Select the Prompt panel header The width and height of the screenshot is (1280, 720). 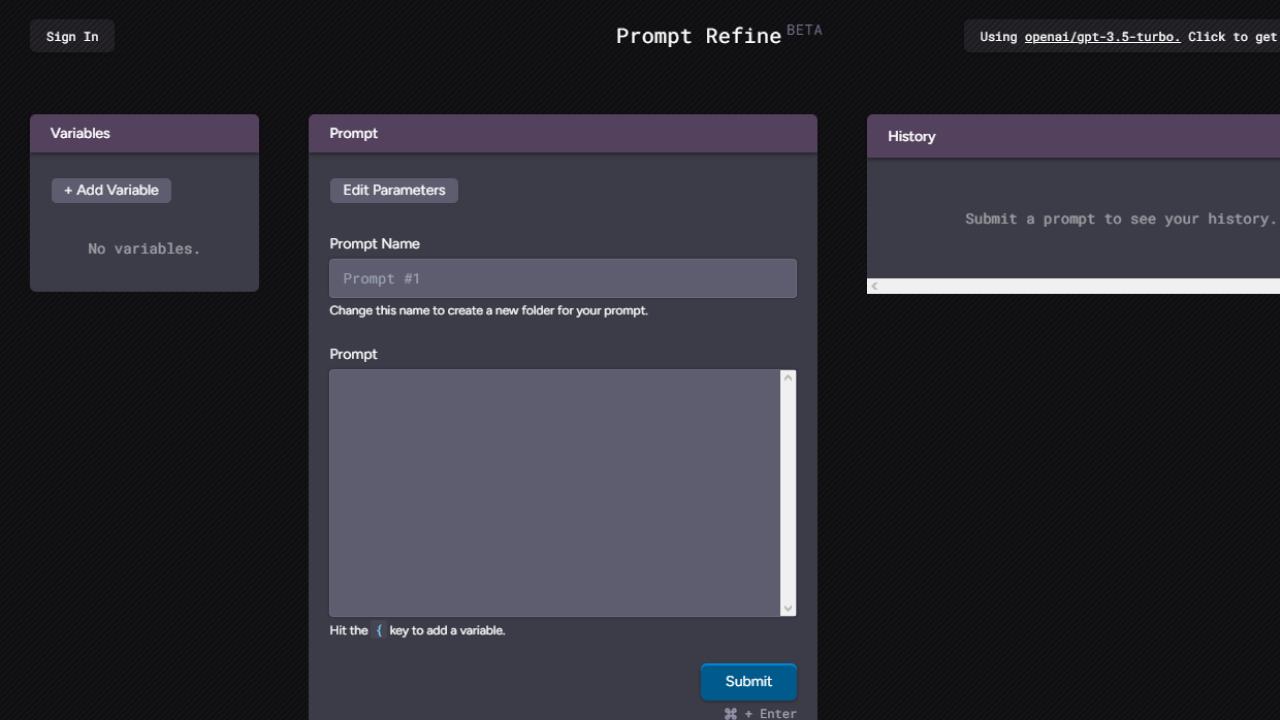pos(563,133)
